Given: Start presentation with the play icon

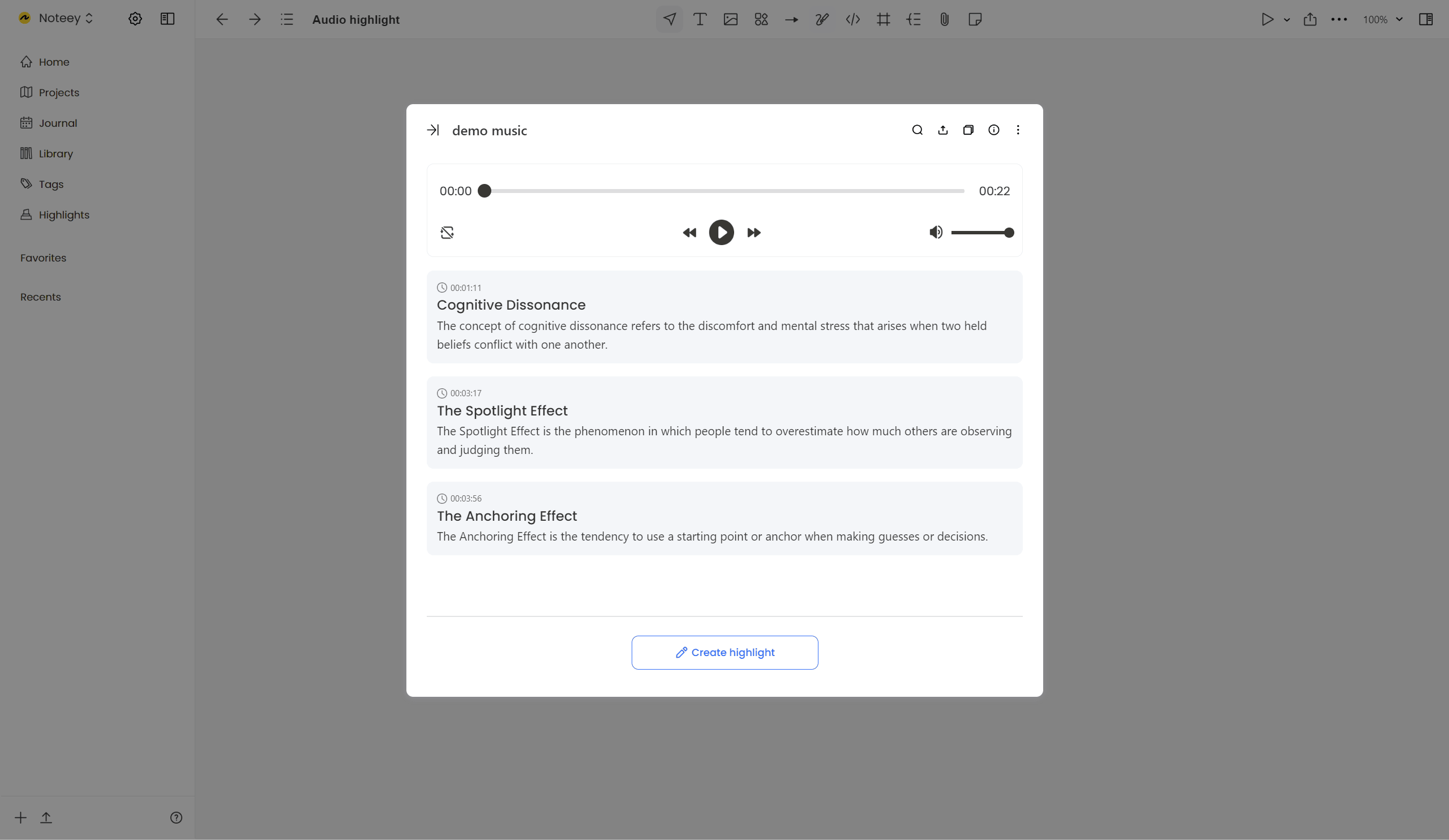Looking at the screenshot, I should pyautogui.click(x=1267, y=19).
